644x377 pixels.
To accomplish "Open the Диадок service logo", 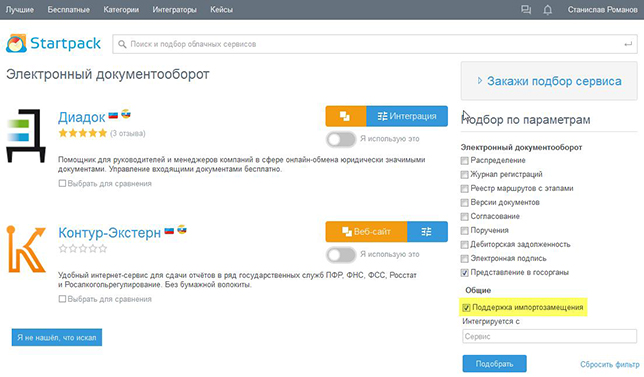I will (x=25, y=136).
